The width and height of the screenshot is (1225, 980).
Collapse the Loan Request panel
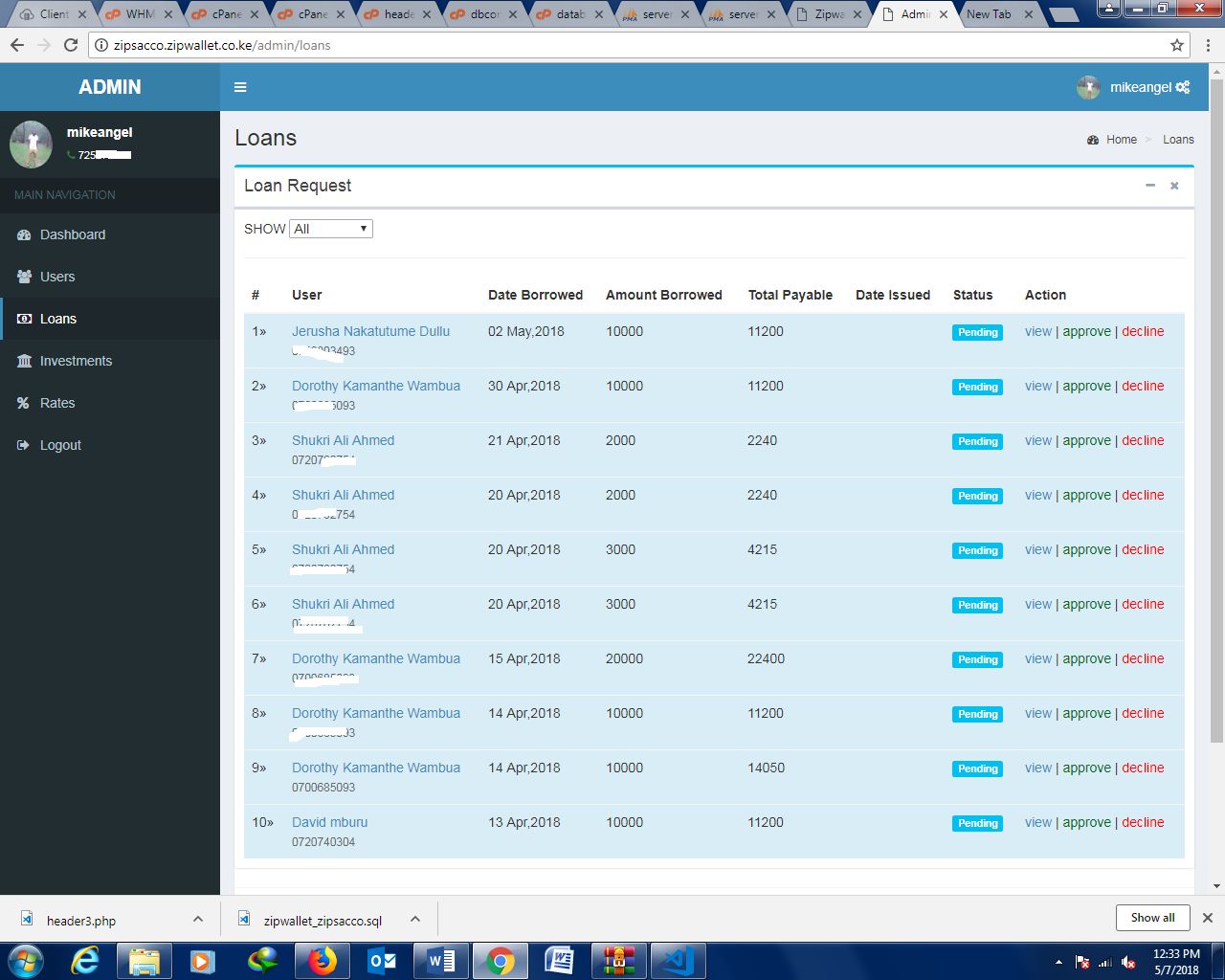(1150, 186)
